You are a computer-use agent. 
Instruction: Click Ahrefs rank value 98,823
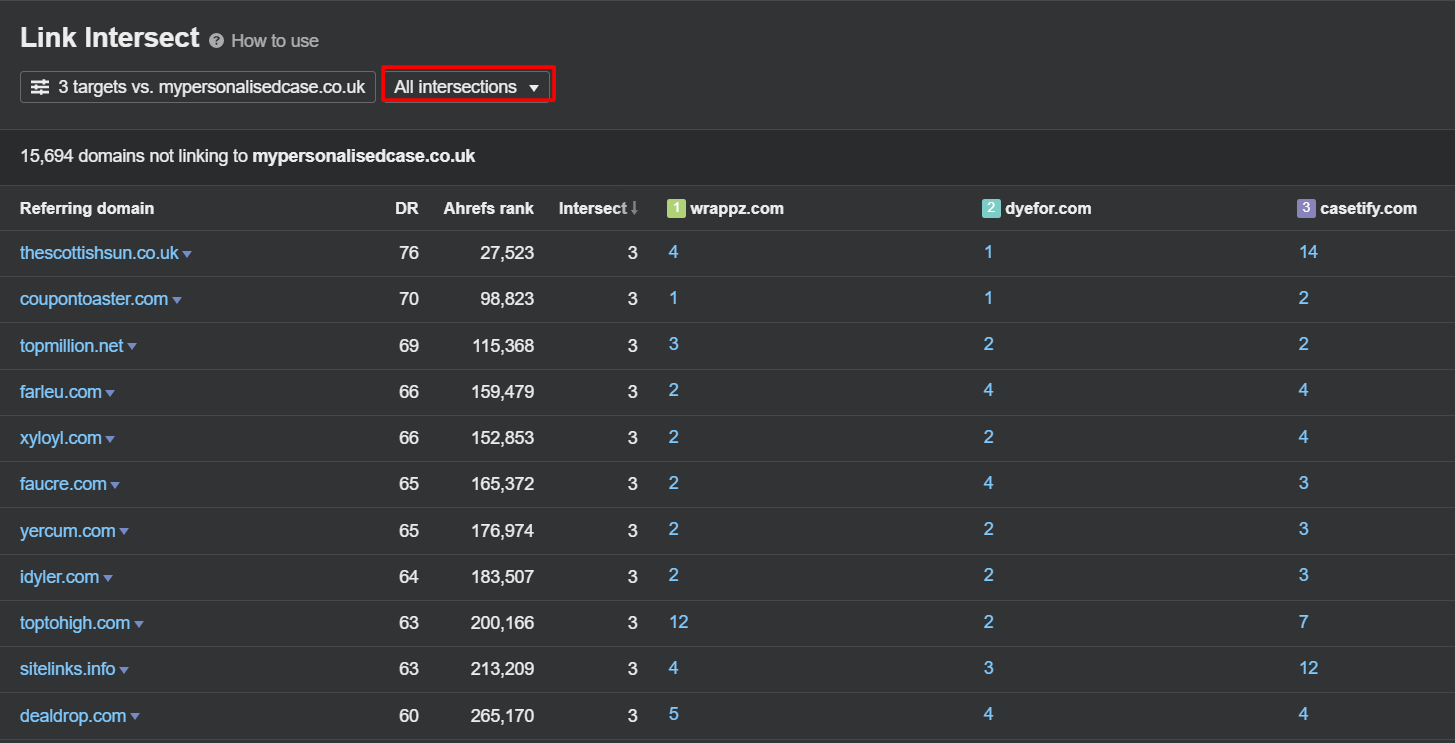point(507,299)
